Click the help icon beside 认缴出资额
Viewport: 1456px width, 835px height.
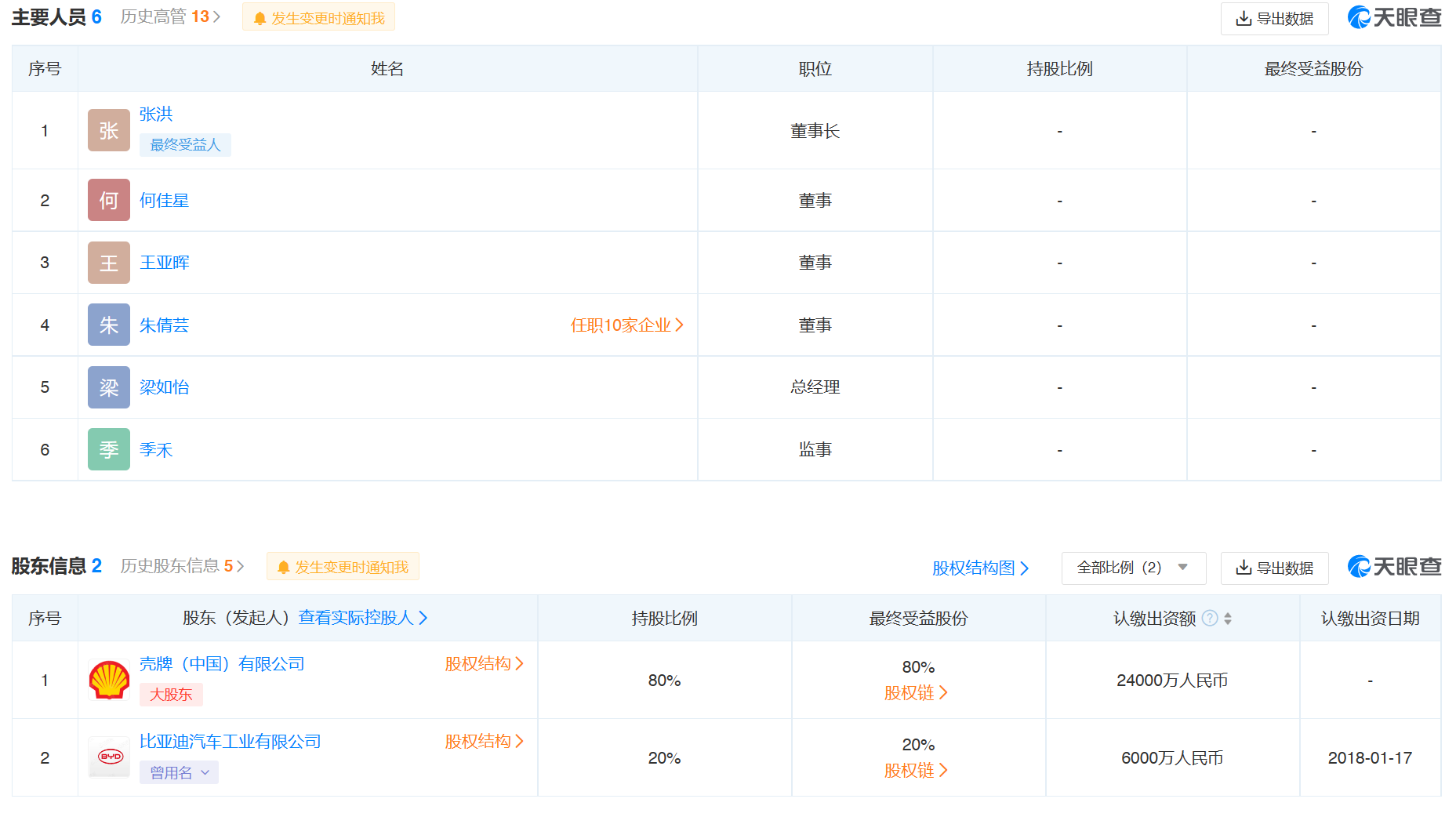click(x=1210, y=618)
